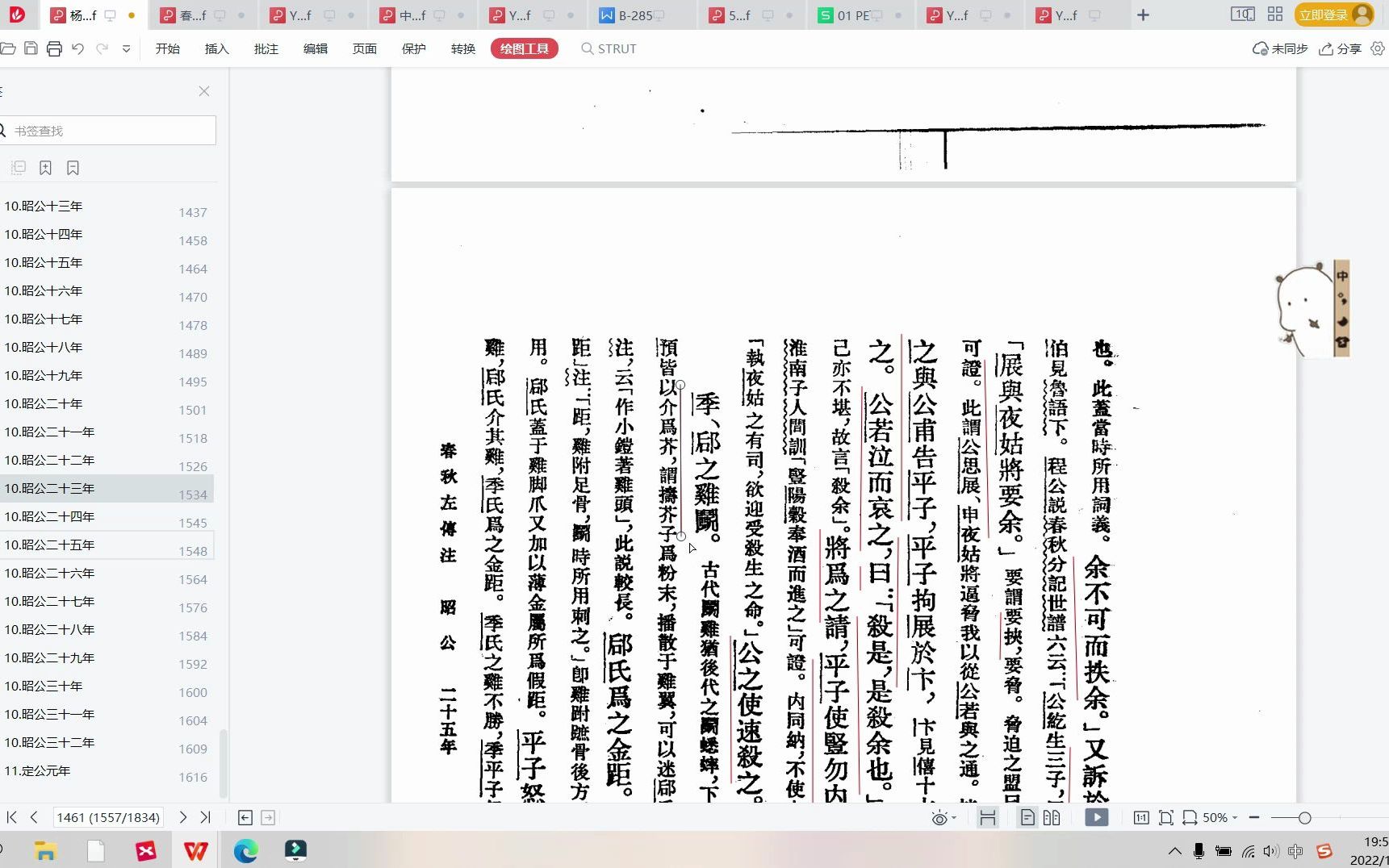Image resolution: width=1389 pixels, height=868 pixels.
Task: Select bookmark 10.昭公十八年
Action: click(x=107, y=348)
